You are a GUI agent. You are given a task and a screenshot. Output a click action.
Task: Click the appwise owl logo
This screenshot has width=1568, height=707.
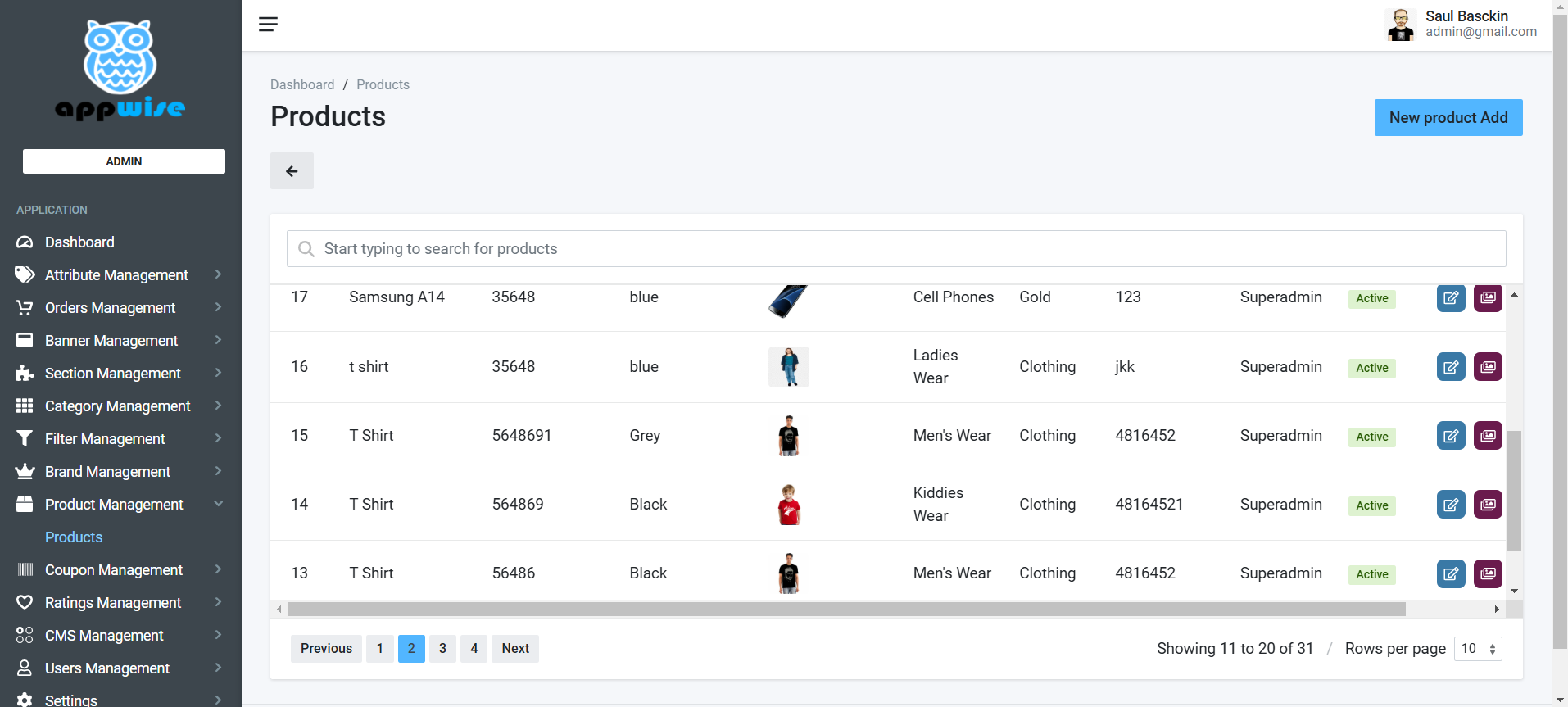click(x=120, y=70)
